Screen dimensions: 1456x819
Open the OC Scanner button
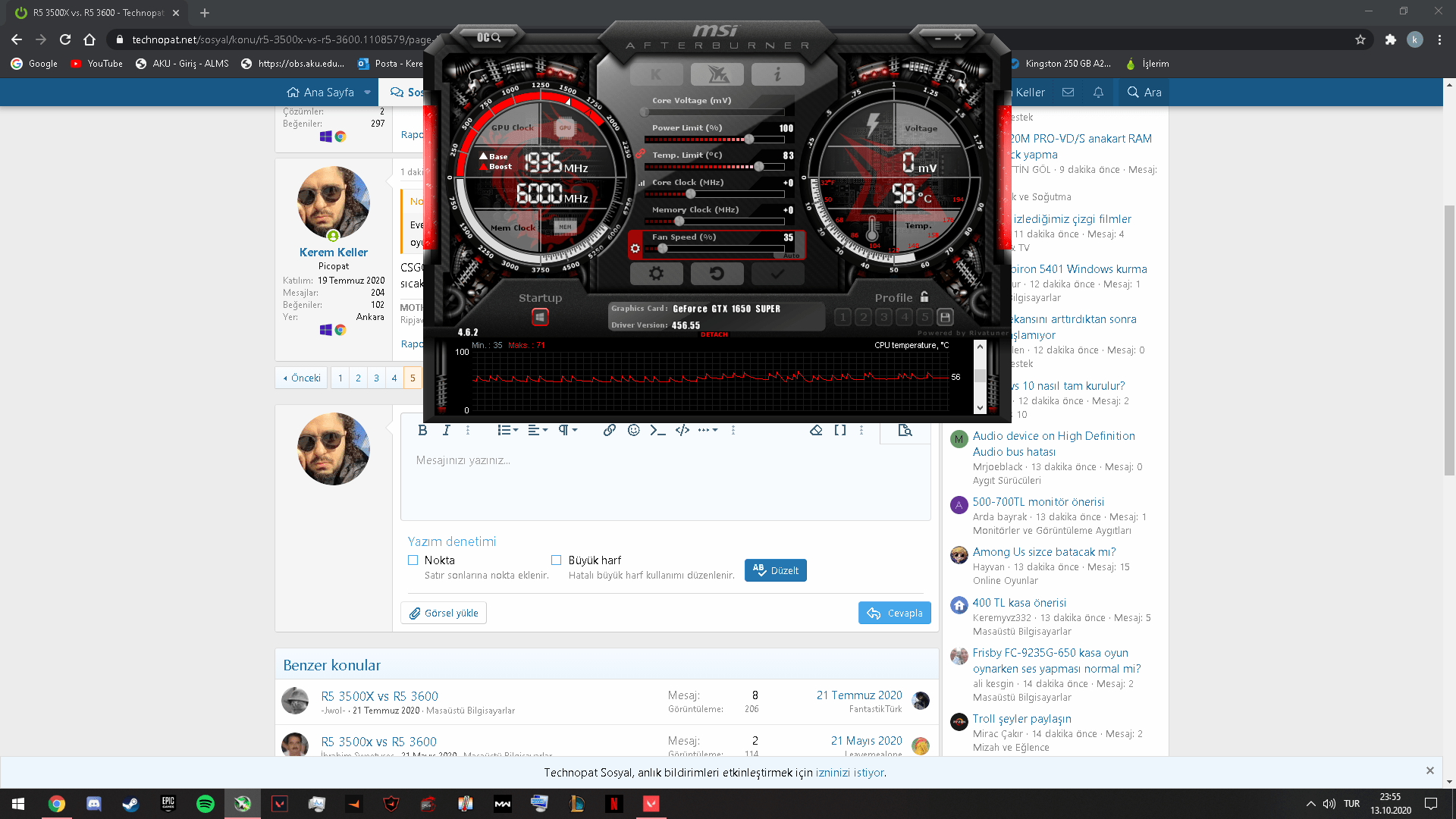point(489,37)
